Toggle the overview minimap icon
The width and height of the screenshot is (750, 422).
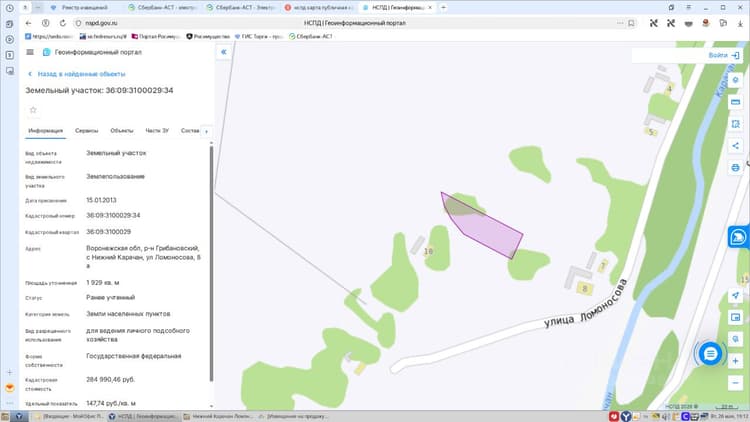[735, 317]
